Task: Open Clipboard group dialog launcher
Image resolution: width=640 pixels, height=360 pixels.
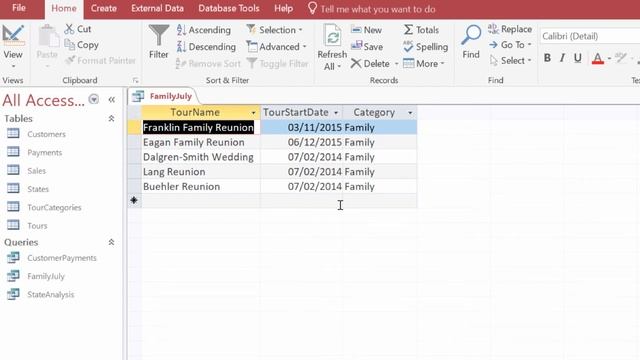Action: point(136,80)
